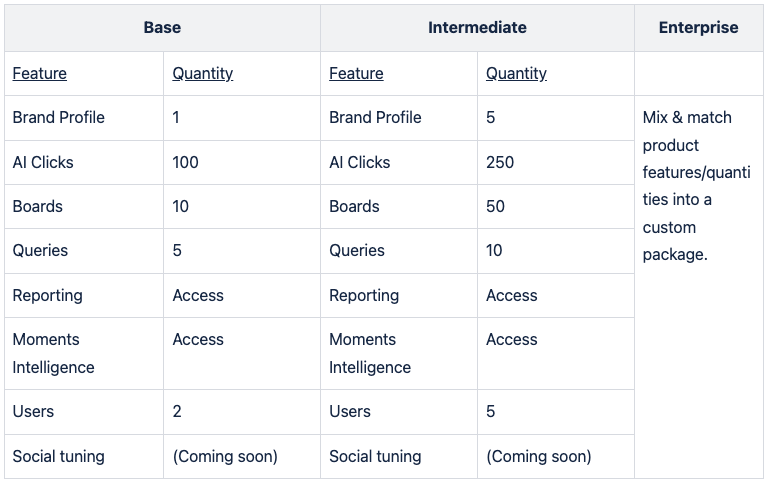Select Moments Intelligence cell in Base plan
Viewport: 769px width, 481px height.
click(x=54, y=353)
